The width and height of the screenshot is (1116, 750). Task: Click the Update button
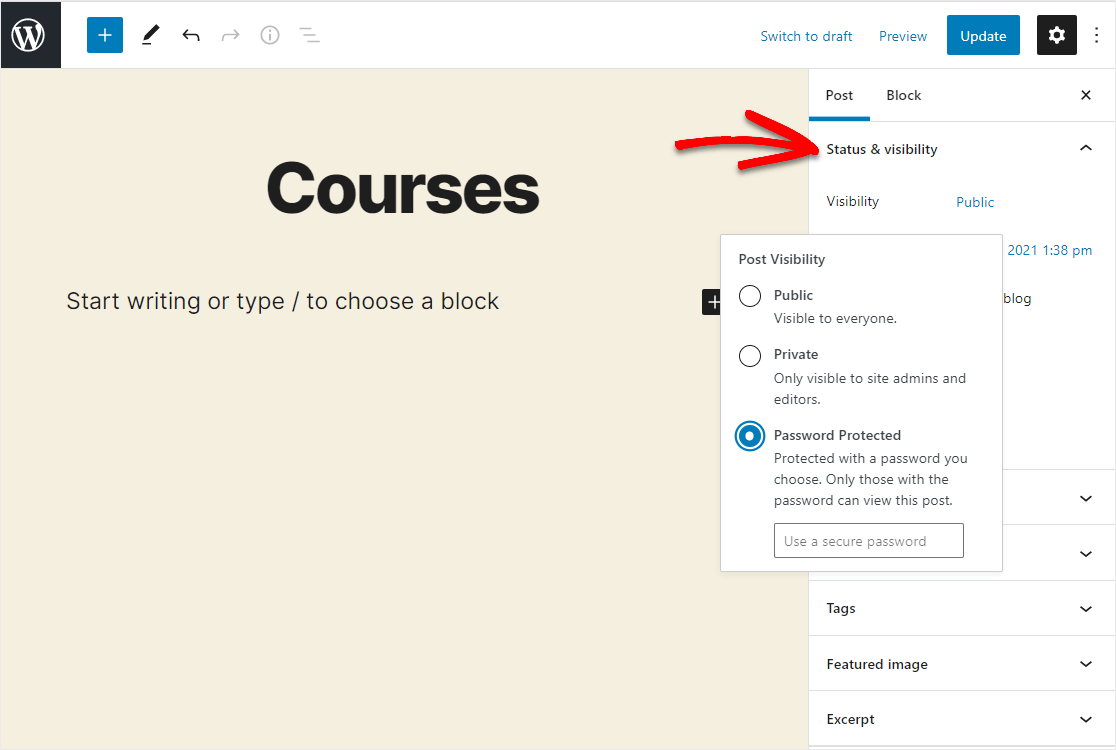point(983,36)
